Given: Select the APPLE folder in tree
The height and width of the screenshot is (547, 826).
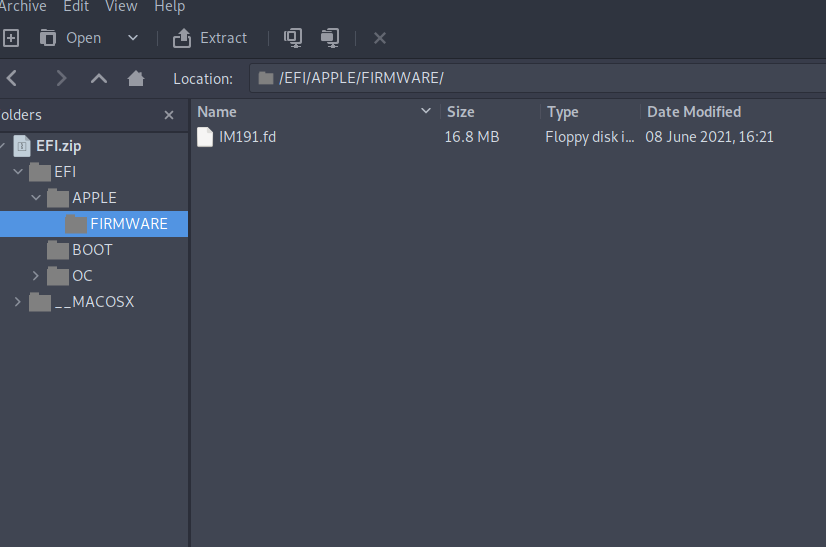Looking at the screenshot, I should click(94, 198).
